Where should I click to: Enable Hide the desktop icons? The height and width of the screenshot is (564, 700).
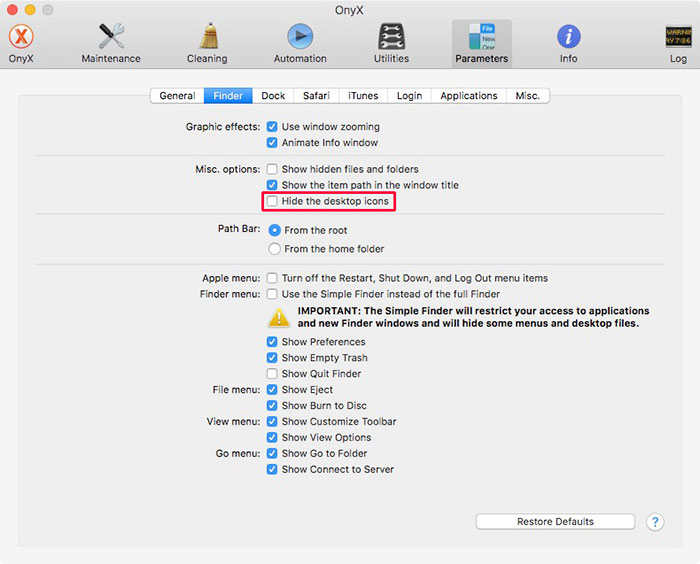tap(272, 202)
